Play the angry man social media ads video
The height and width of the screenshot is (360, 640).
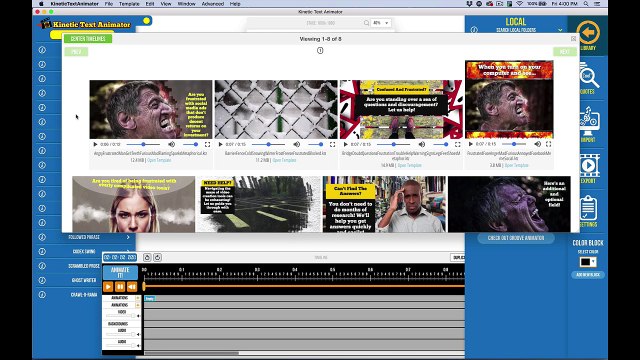pyautogui.click(x=95, y=144)
